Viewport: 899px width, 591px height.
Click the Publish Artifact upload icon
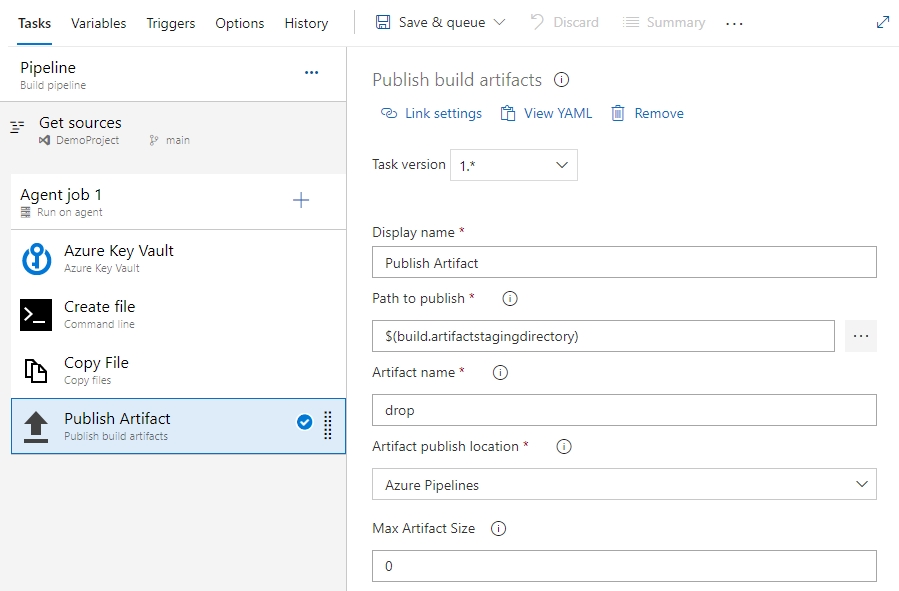point(36,426)
